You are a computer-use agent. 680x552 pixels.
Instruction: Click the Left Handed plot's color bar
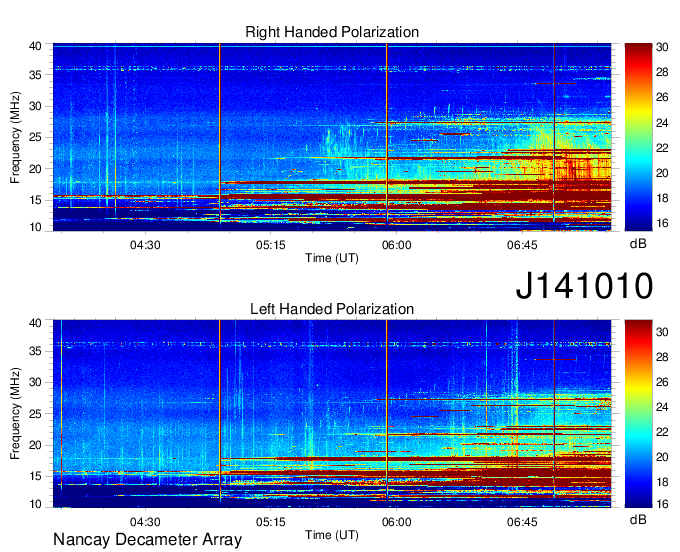[x=638, y=414]
